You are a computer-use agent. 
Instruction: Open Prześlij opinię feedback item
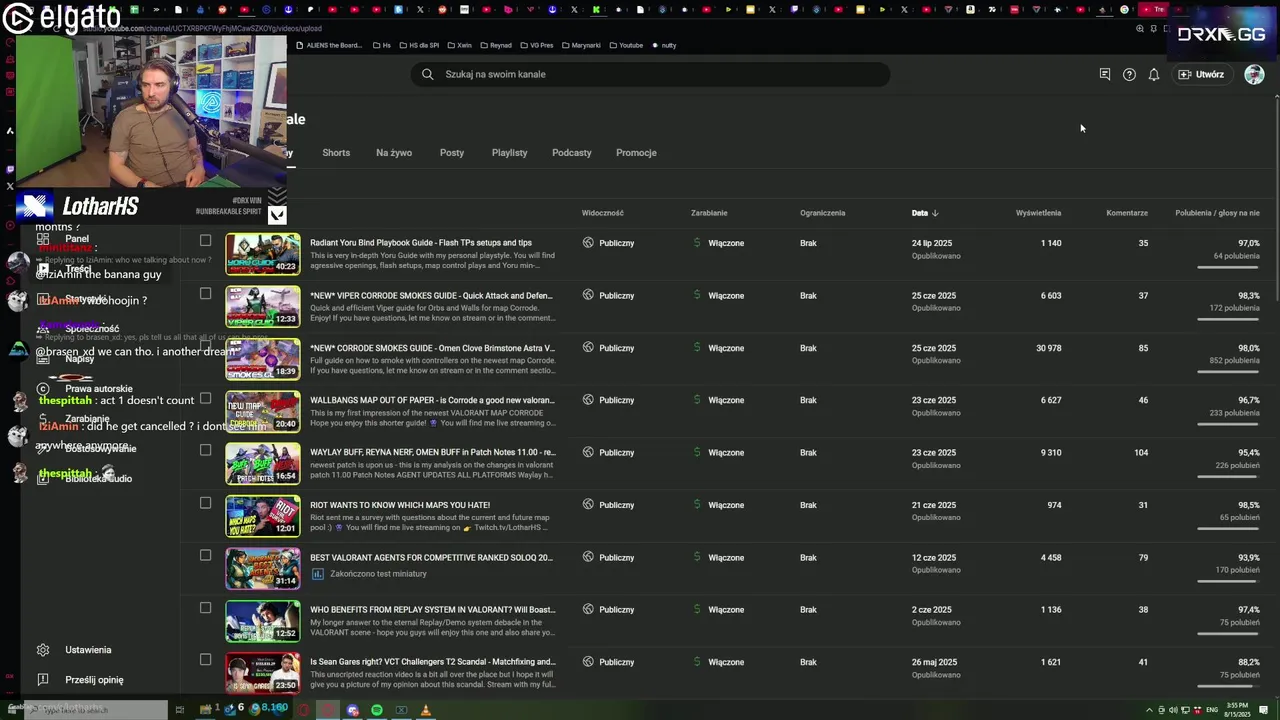click(43, 680)
